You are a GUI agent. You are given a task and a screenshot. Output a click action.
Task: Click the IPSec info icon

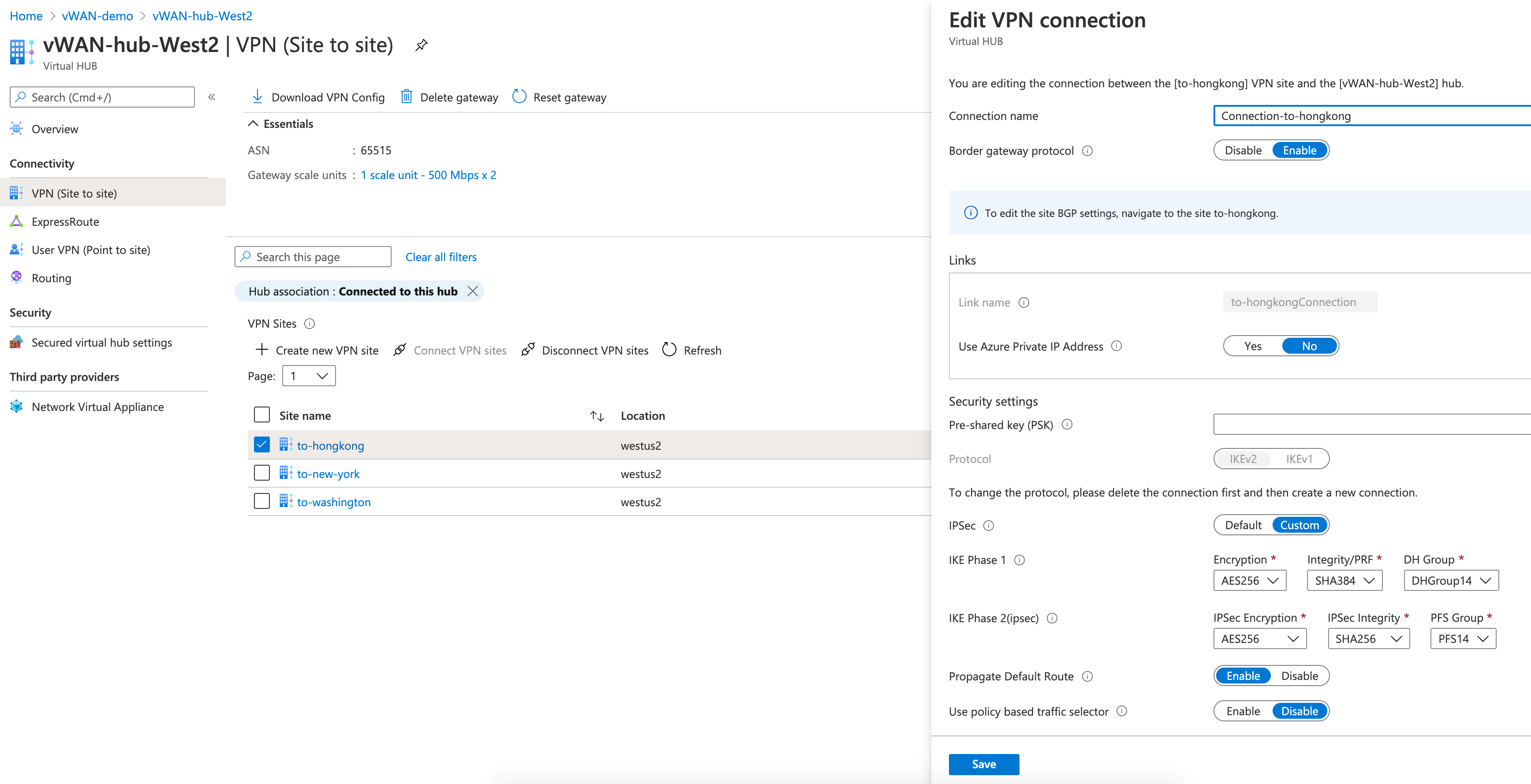point(988,526)
